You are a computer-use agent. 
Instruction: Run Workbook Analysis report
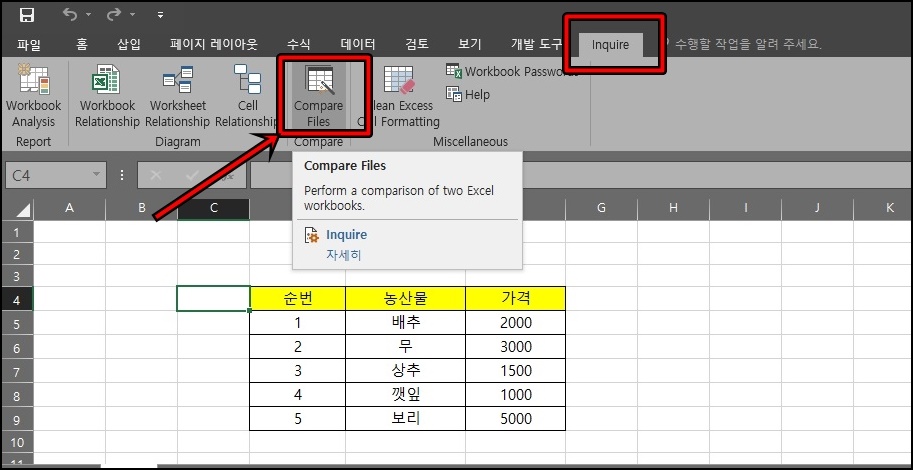(x=33, y=96)
